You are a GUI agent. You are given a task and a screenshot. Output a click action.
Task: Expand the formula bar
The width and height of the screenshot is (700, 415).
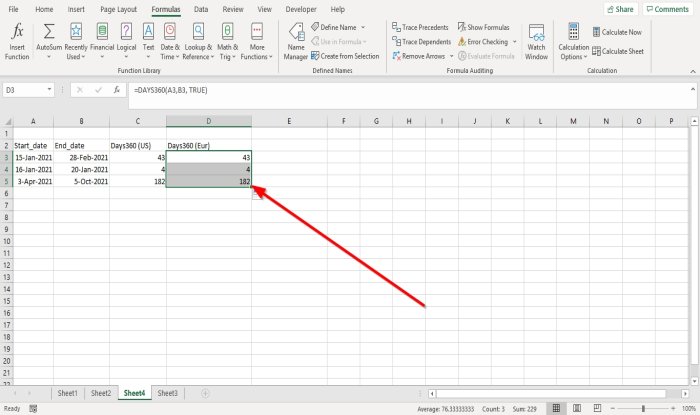point(693,89)
